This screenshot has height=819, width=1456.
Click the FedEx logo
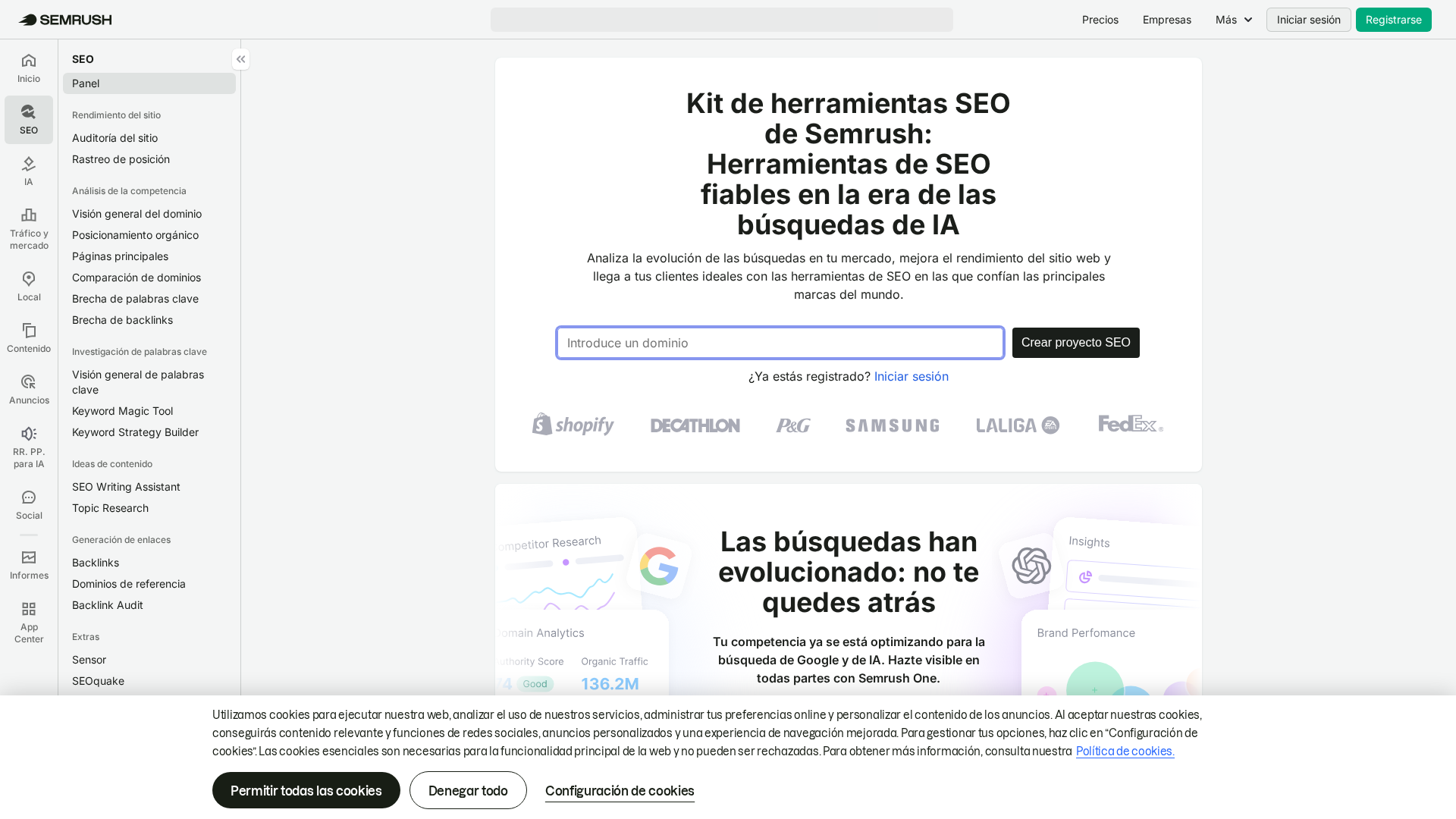click(x=1131, y=423)
